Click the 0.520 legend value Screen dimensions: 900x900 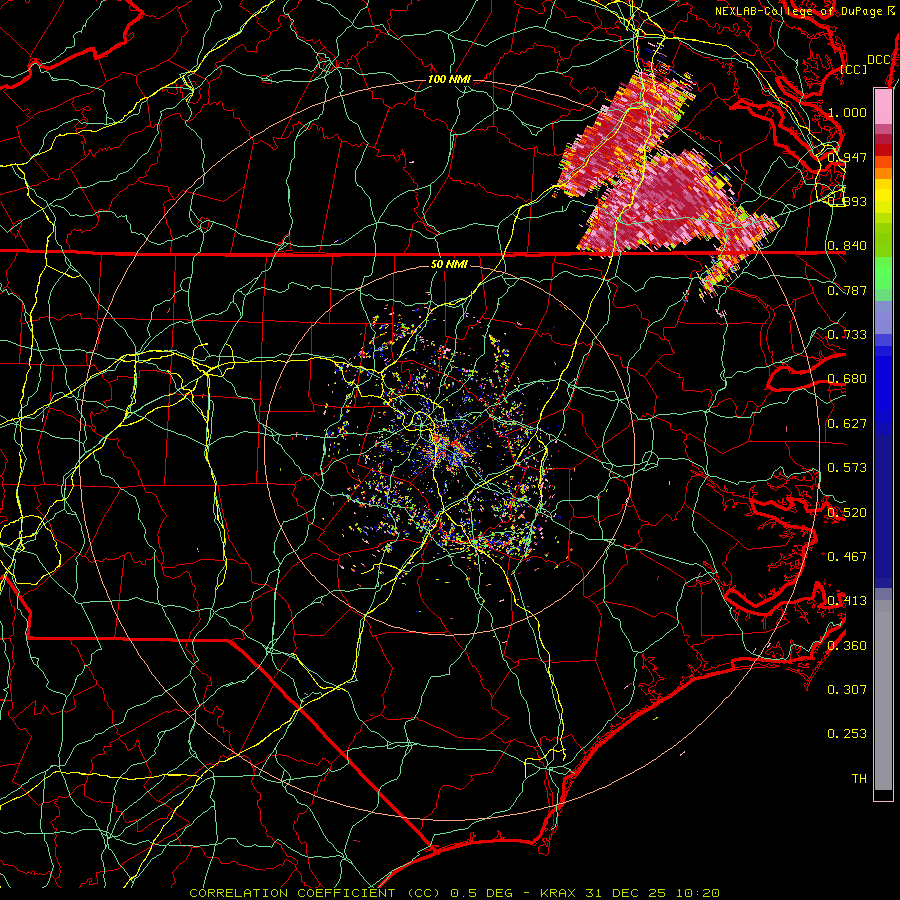coord(847,513)
